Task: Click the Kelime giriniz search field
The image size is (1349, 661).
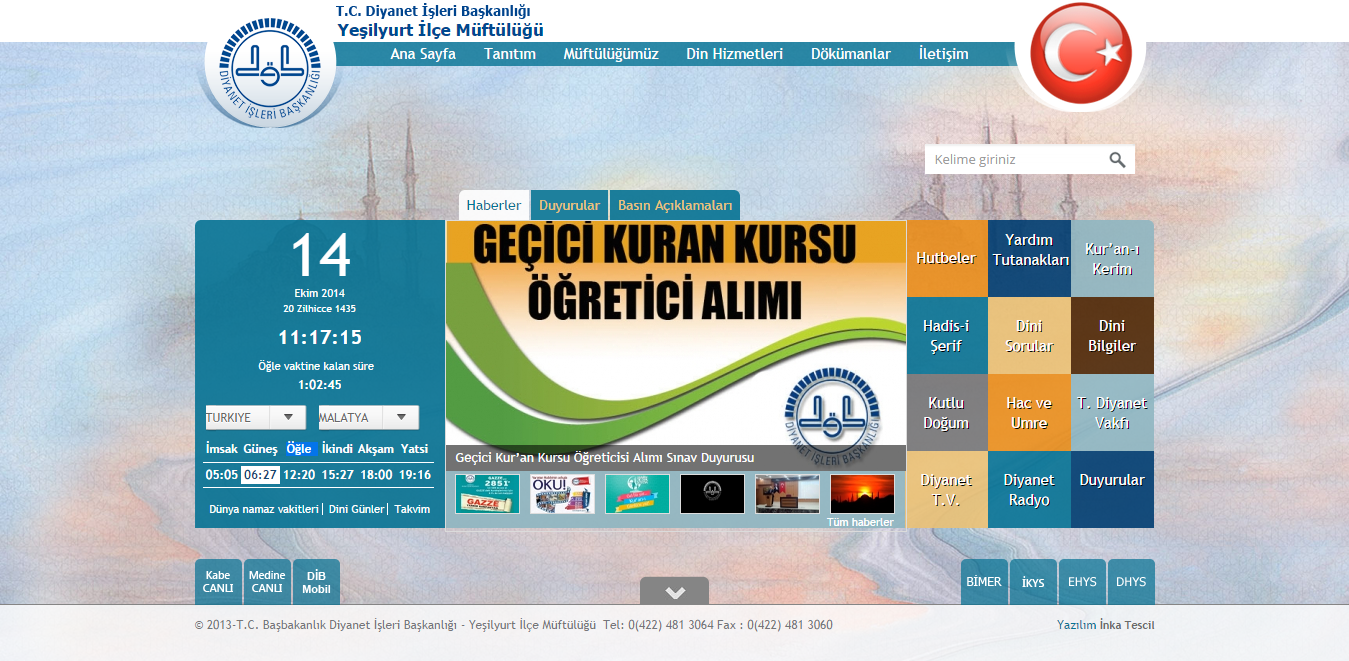Action: 1015,160
